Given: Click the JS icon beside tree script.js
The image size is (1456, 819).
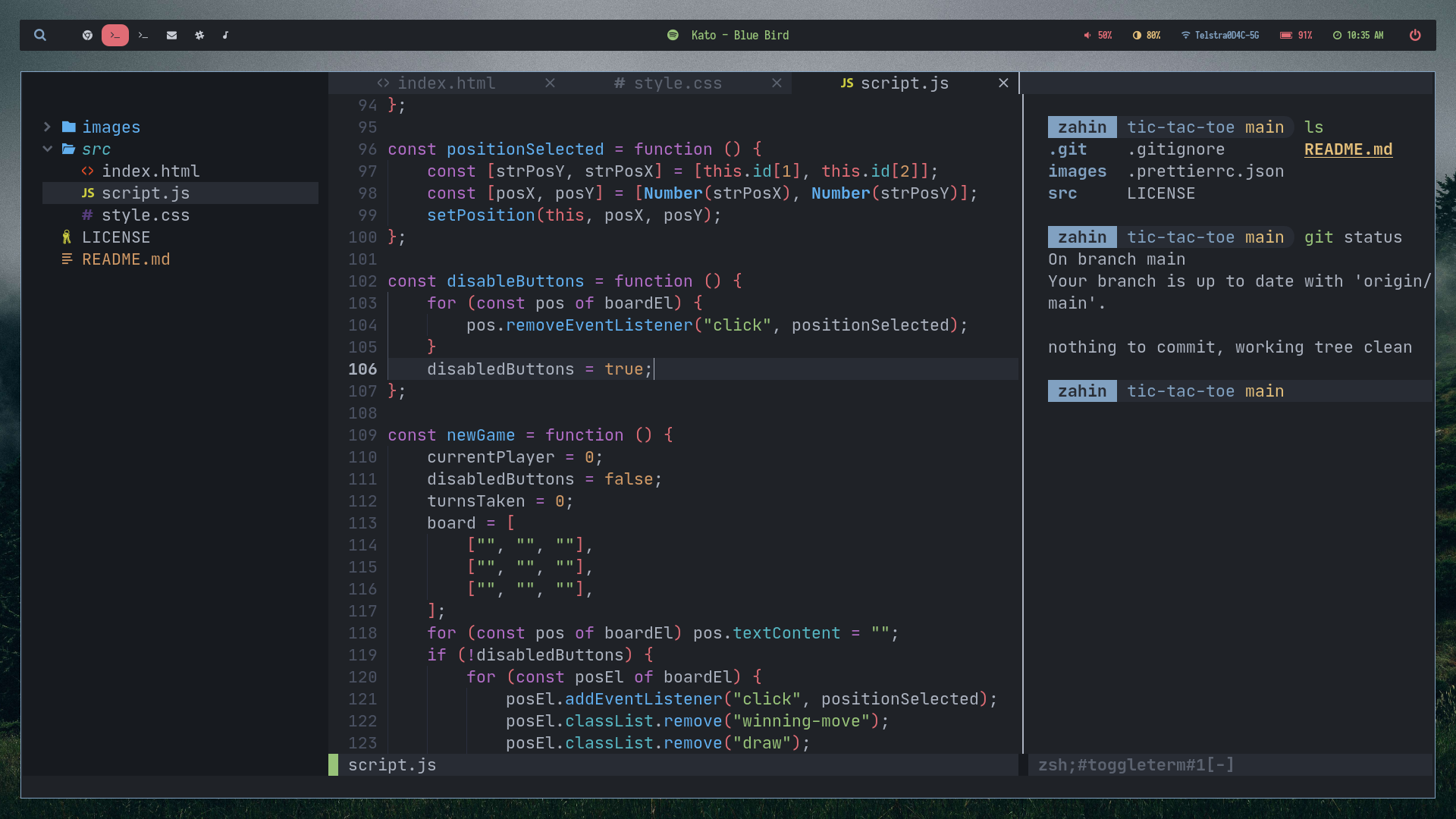Looking at the screenshot, I should click(x=88, y=193).
